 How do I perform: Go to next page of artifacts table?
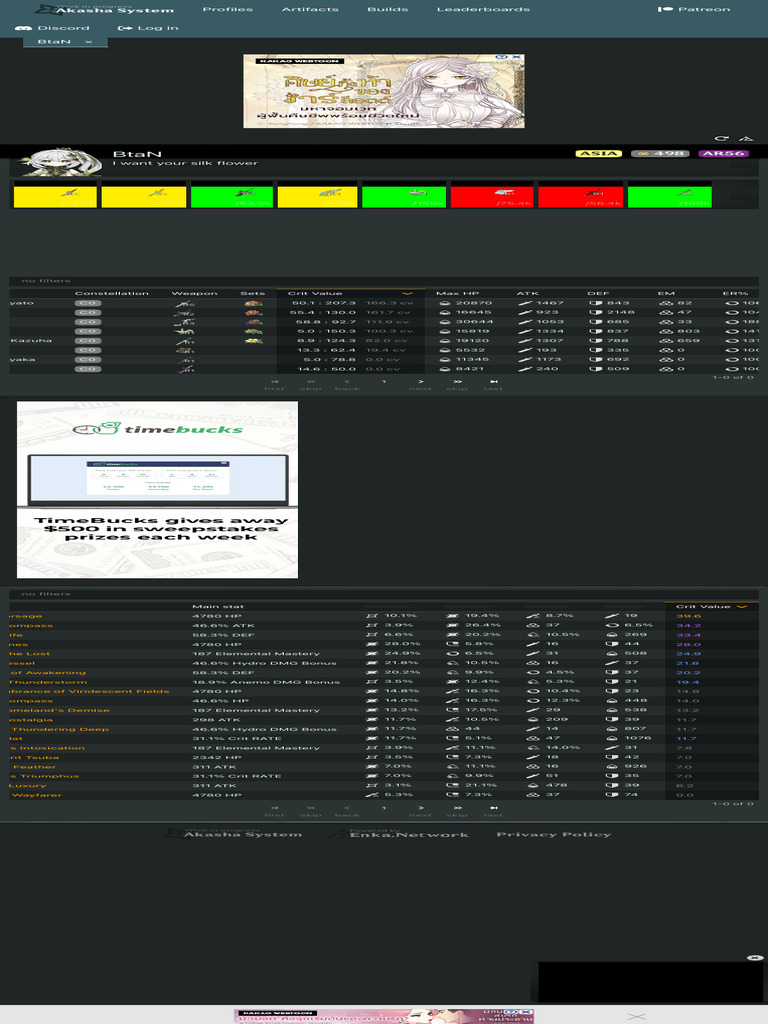coord(421,808)
